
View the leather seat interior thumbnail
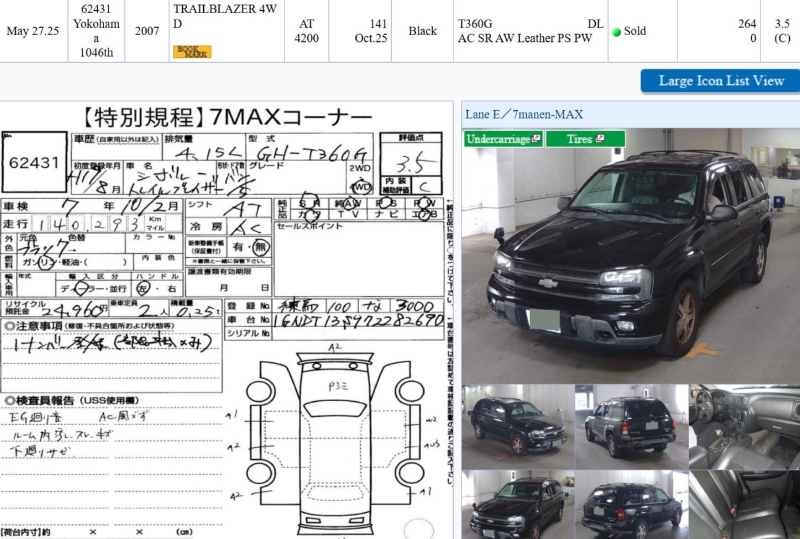(744, 505)
